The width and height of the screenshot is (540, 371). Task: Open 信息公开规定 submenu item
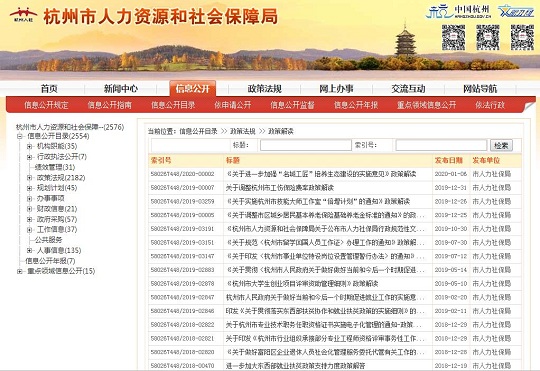pos(46,105)
